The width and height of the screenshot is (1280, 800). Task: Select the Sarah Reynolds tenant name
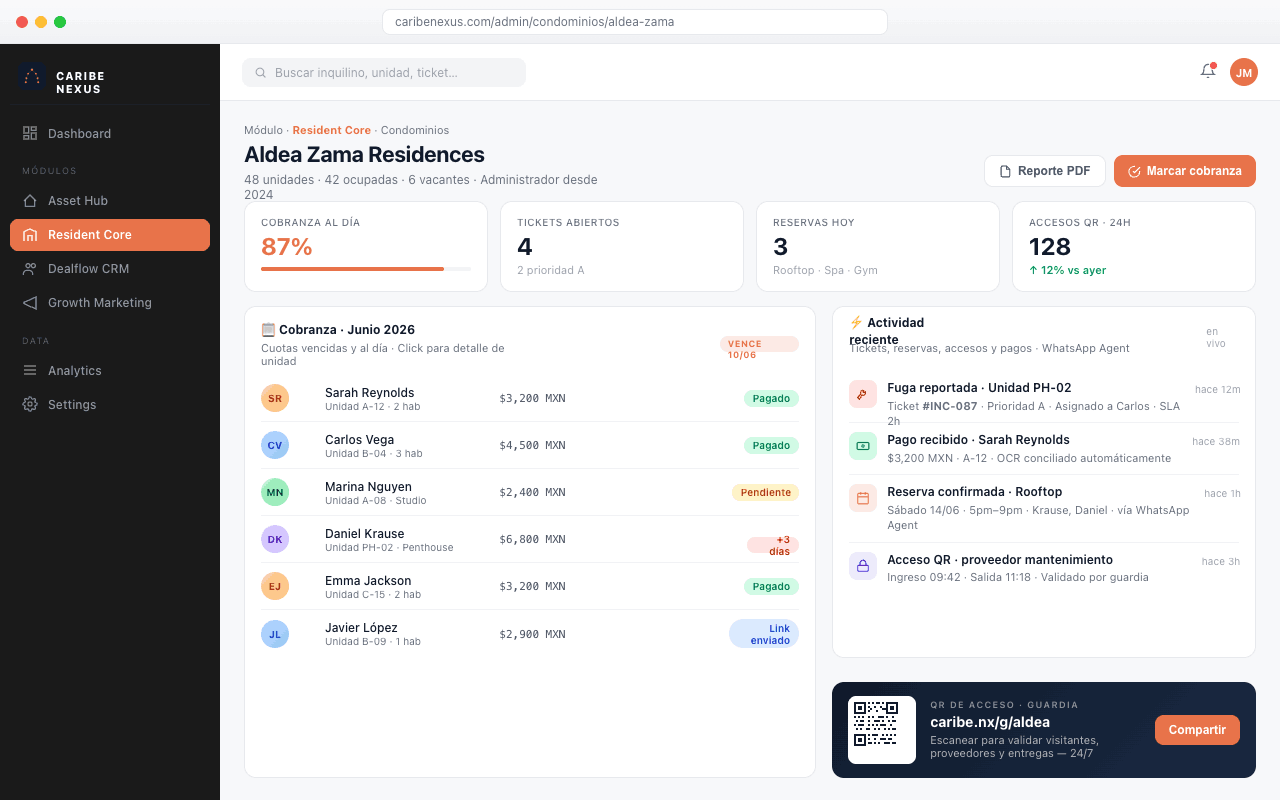pos(369,393)
